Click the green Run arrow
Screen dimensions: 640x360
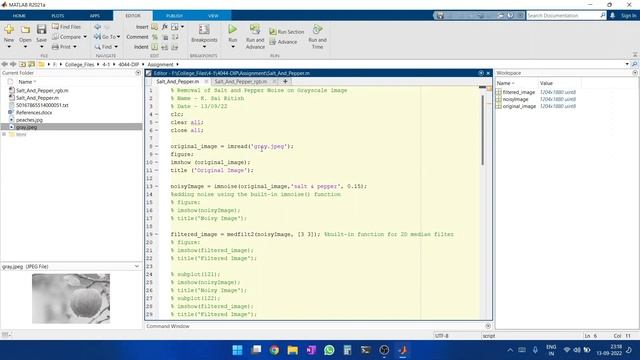click(233, 29)
